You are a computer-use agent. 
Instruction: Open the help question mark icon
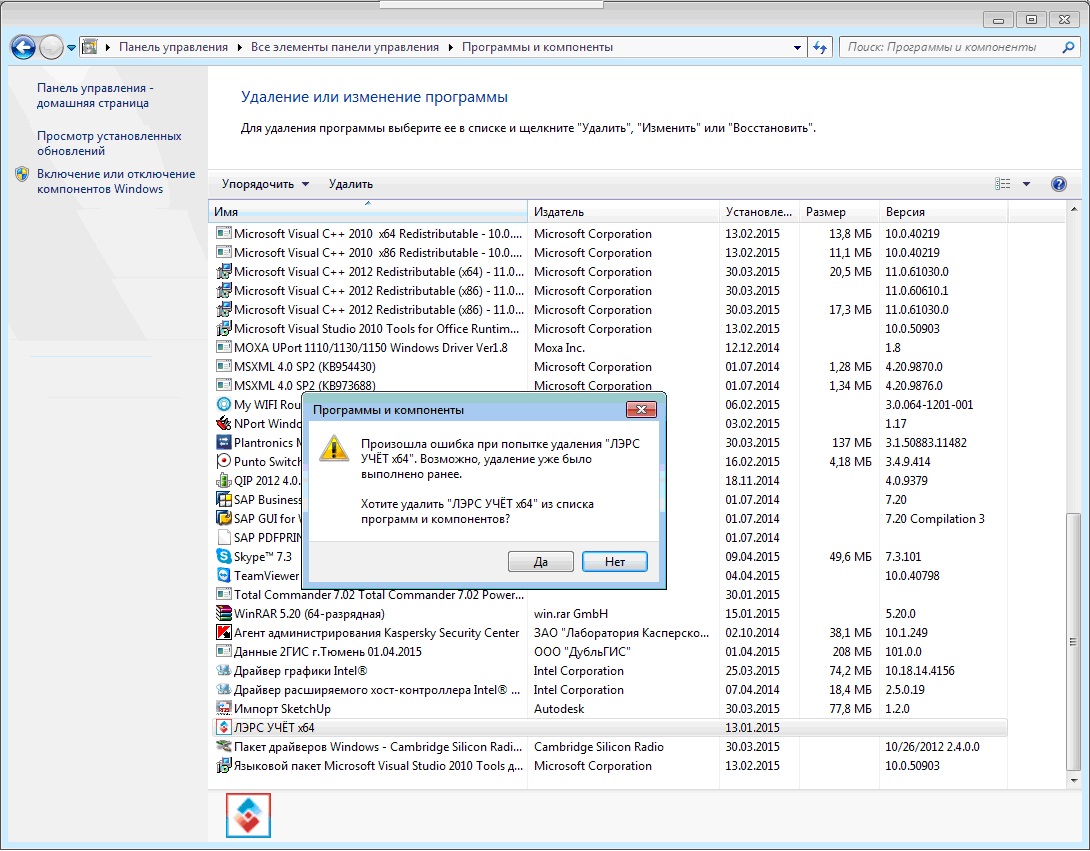tap(1059, 184)
